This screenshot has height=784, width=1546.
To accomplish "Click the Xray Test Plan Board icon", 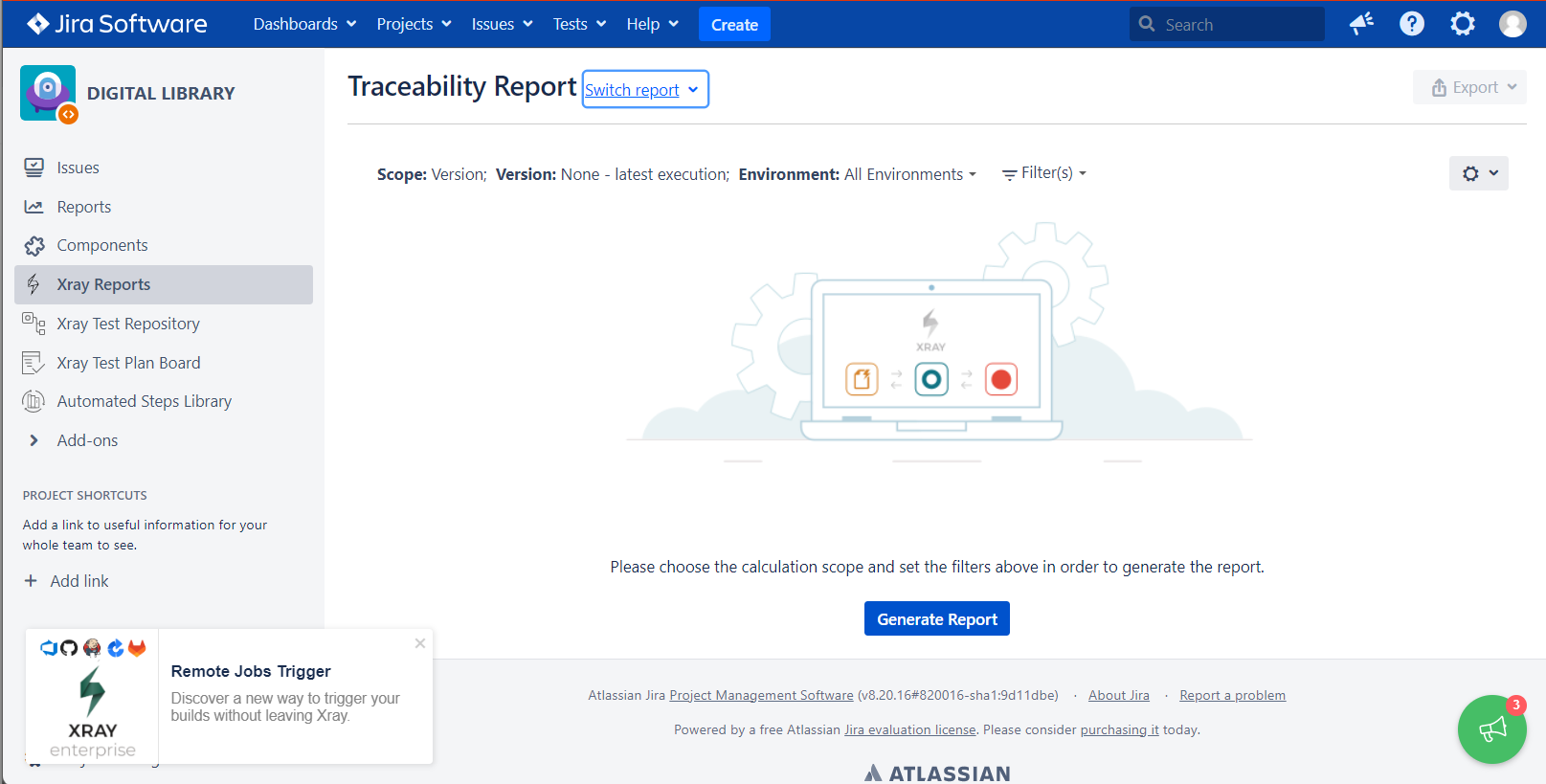I will [x=34, y=363].
